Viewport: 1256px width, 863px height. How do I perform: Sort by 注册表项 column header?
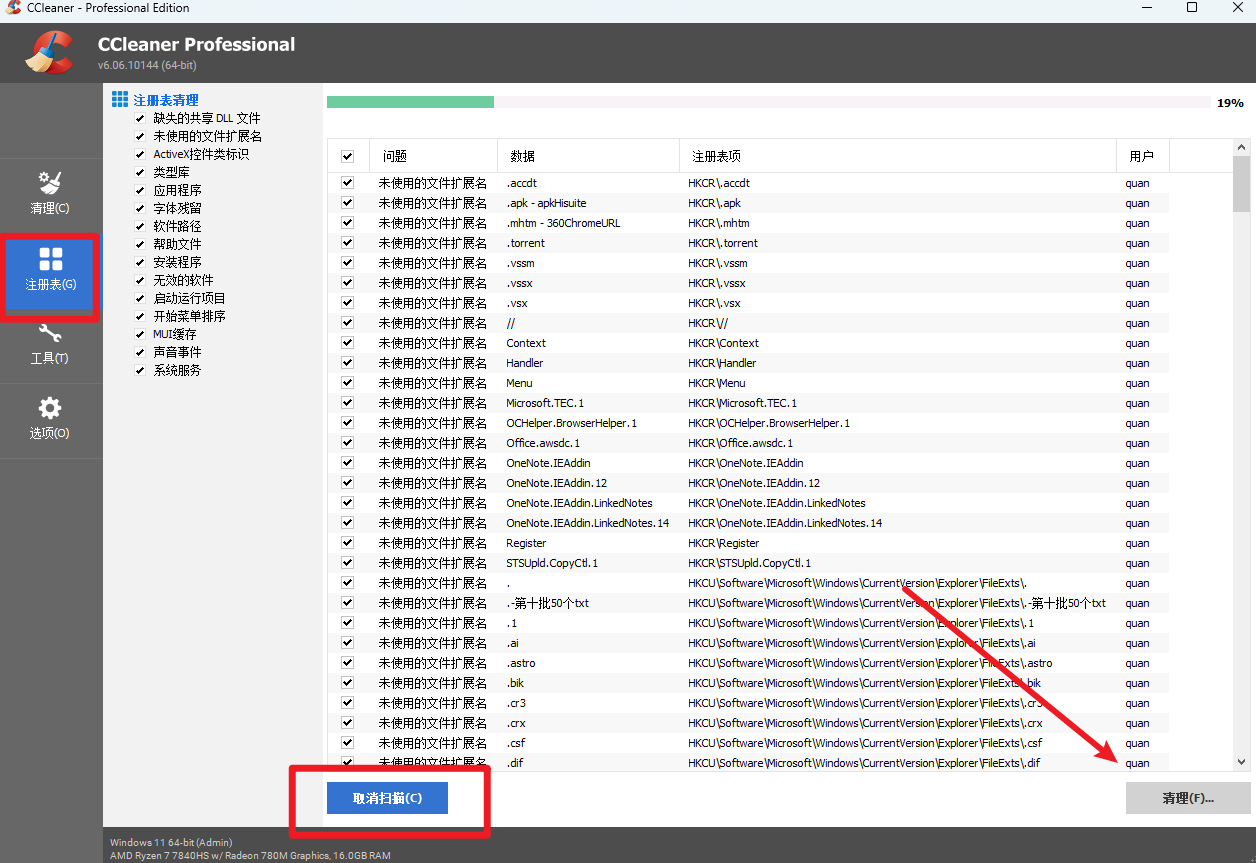(898, 156)
